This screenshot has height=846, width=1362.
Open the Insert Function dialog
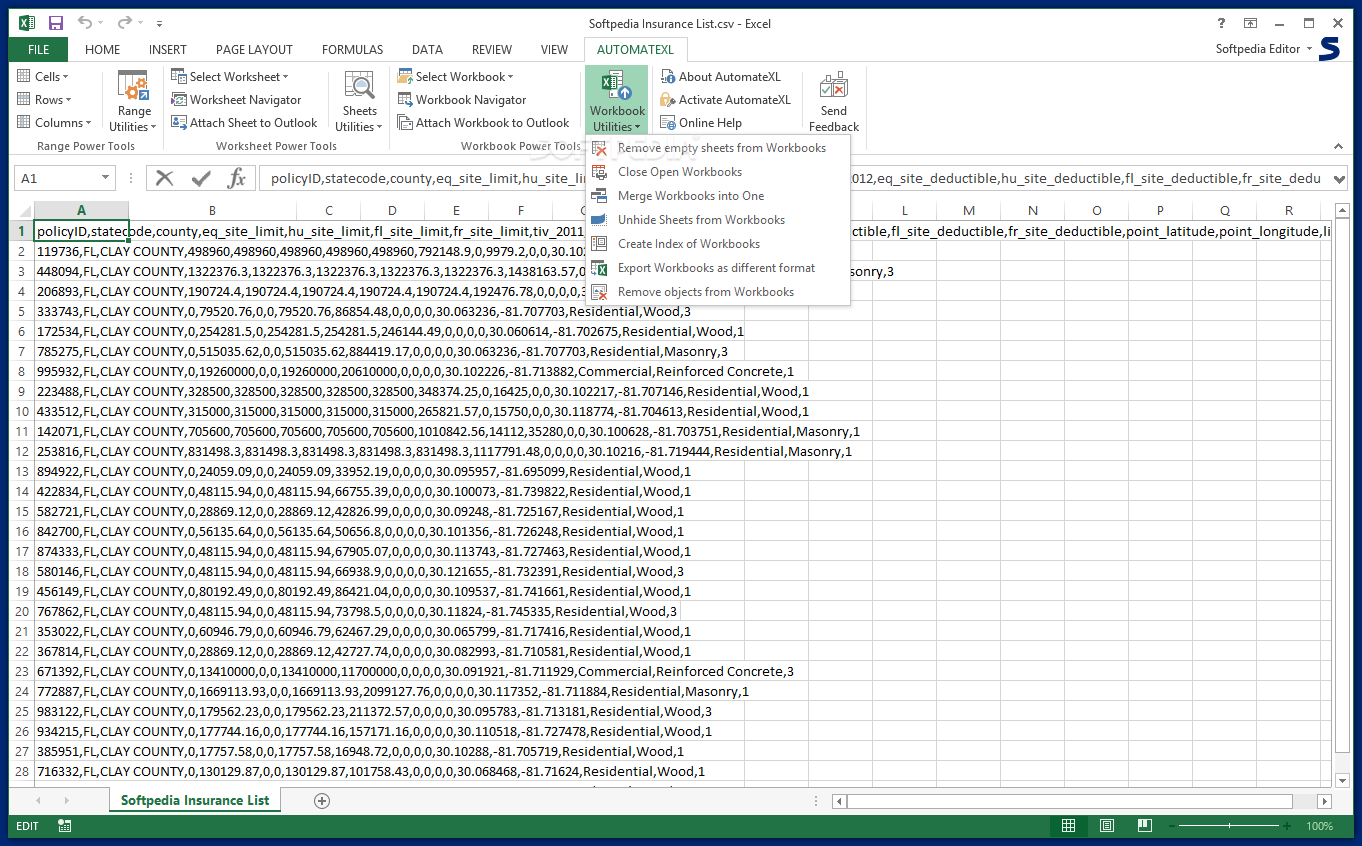point(237,178)
